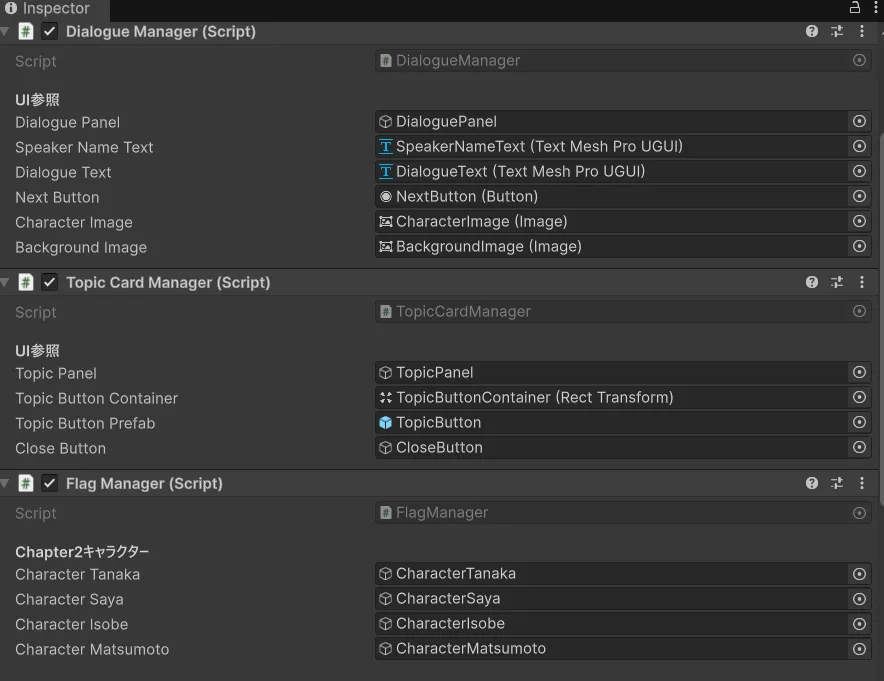Open object picker for Close Button field
The width and height of the screenshot is (884, 681).
pos(859,447)
